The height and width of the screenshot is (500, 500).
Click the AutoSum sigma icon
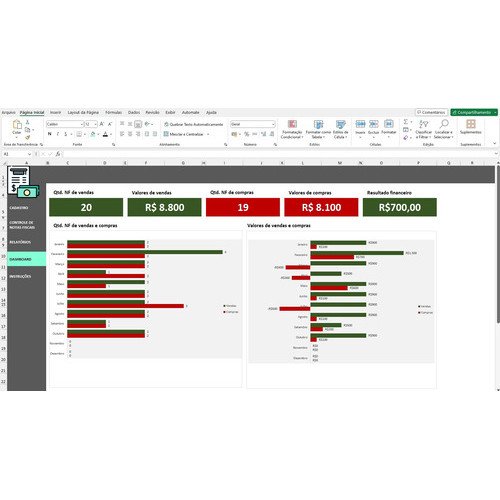[406, 122]
